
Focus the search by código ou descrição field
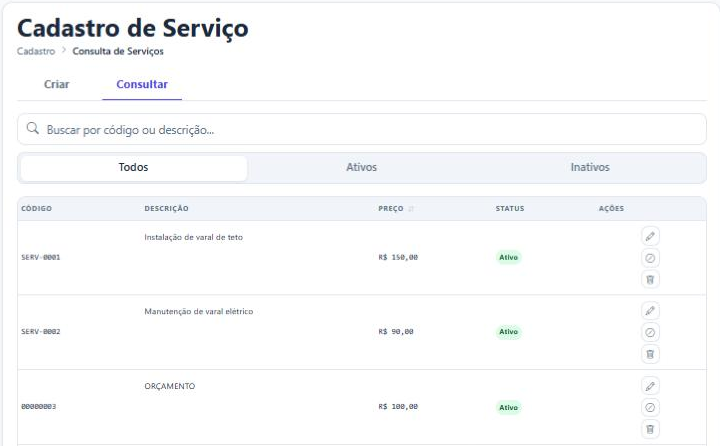[x=362, y=129]
